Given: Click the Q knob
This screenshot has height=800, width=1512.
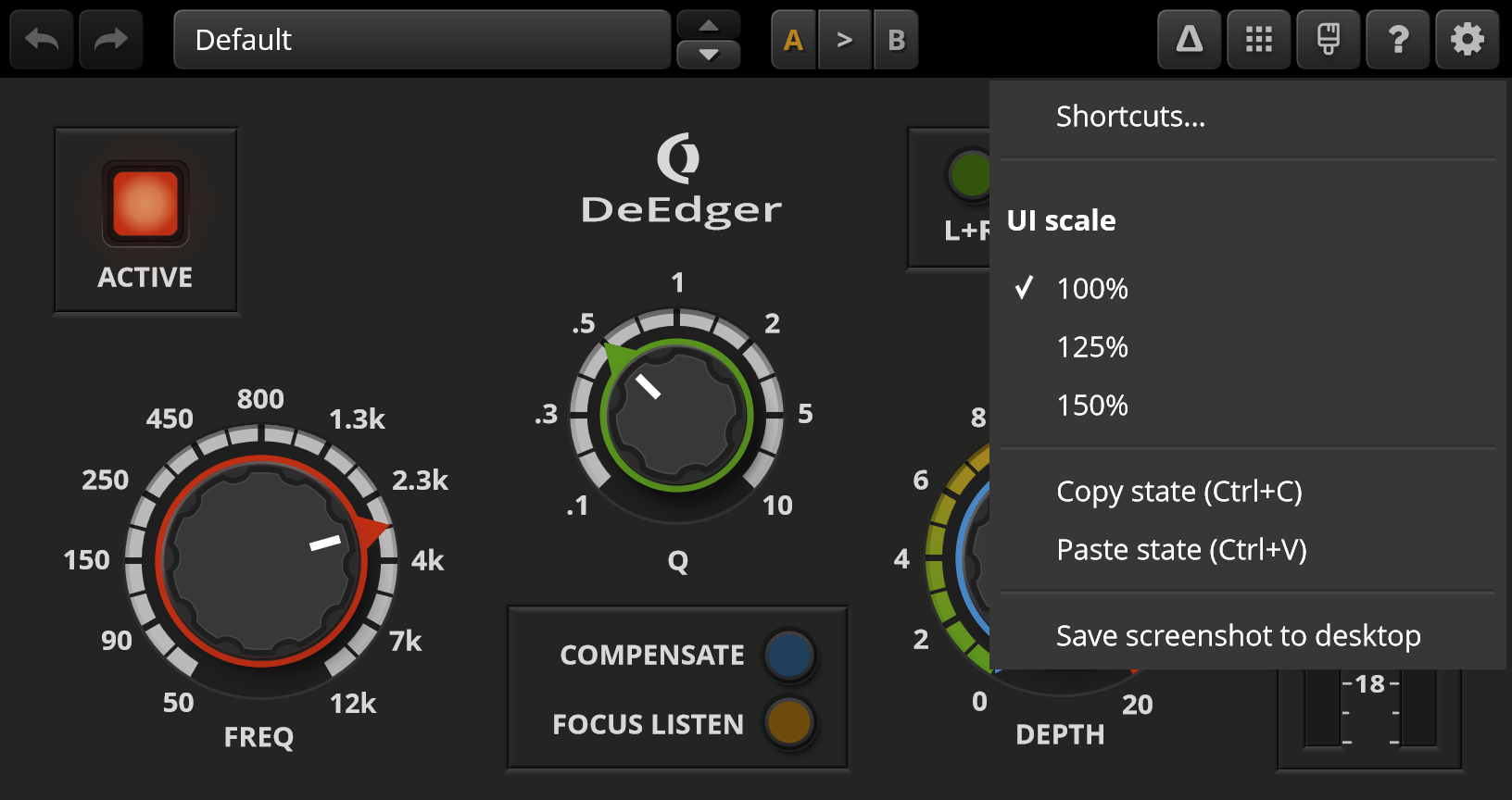Looking at the screenshot, I should [x=677, y=414].
